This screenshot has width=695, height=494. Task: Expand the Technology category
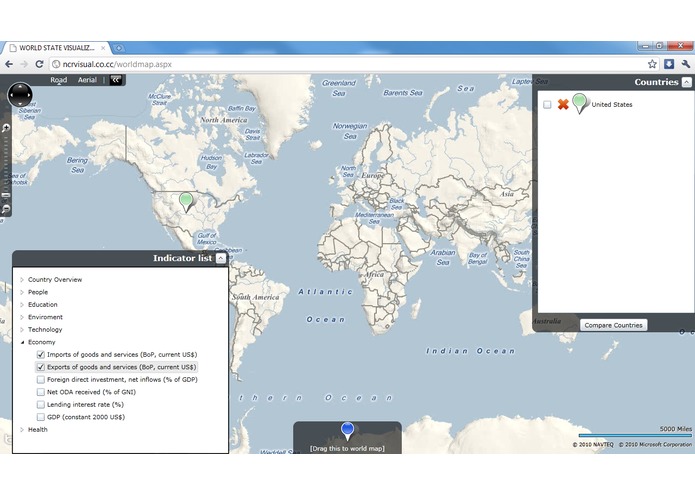(x=22, y=330)
